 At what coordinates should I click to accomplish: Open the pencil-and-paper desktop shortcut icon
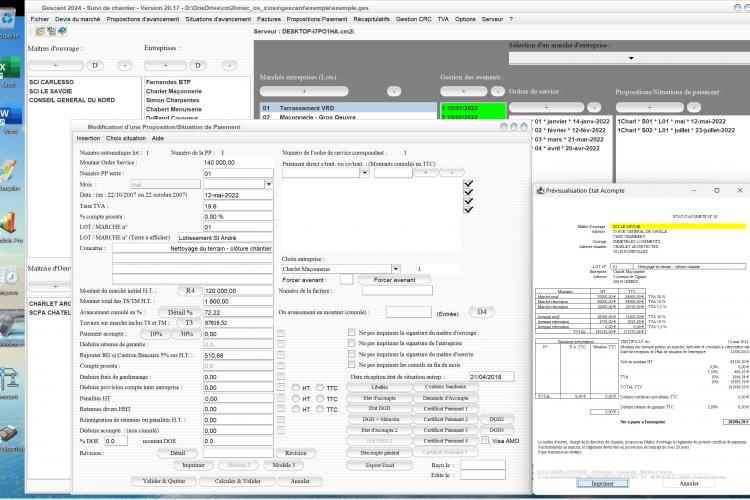[x=9, y=171]
